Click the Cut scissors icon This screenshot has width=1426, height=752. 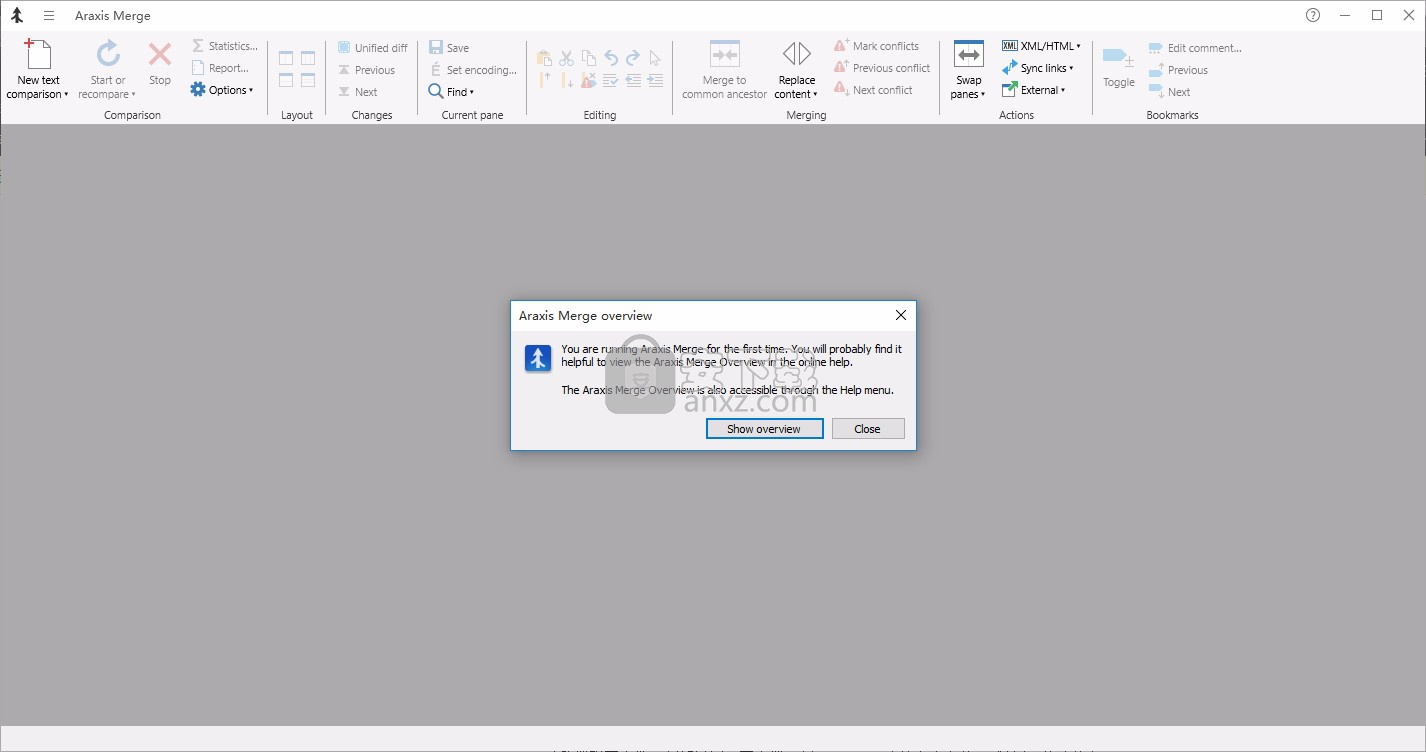coord(567,58)
